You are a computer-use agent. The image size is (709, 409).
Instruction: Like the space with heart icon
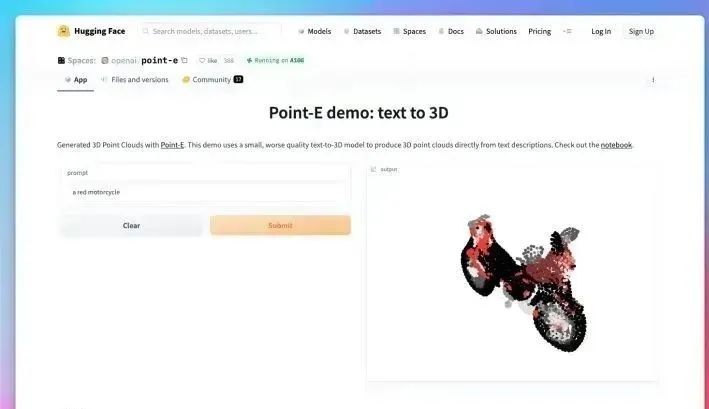(x=202, y=61)
